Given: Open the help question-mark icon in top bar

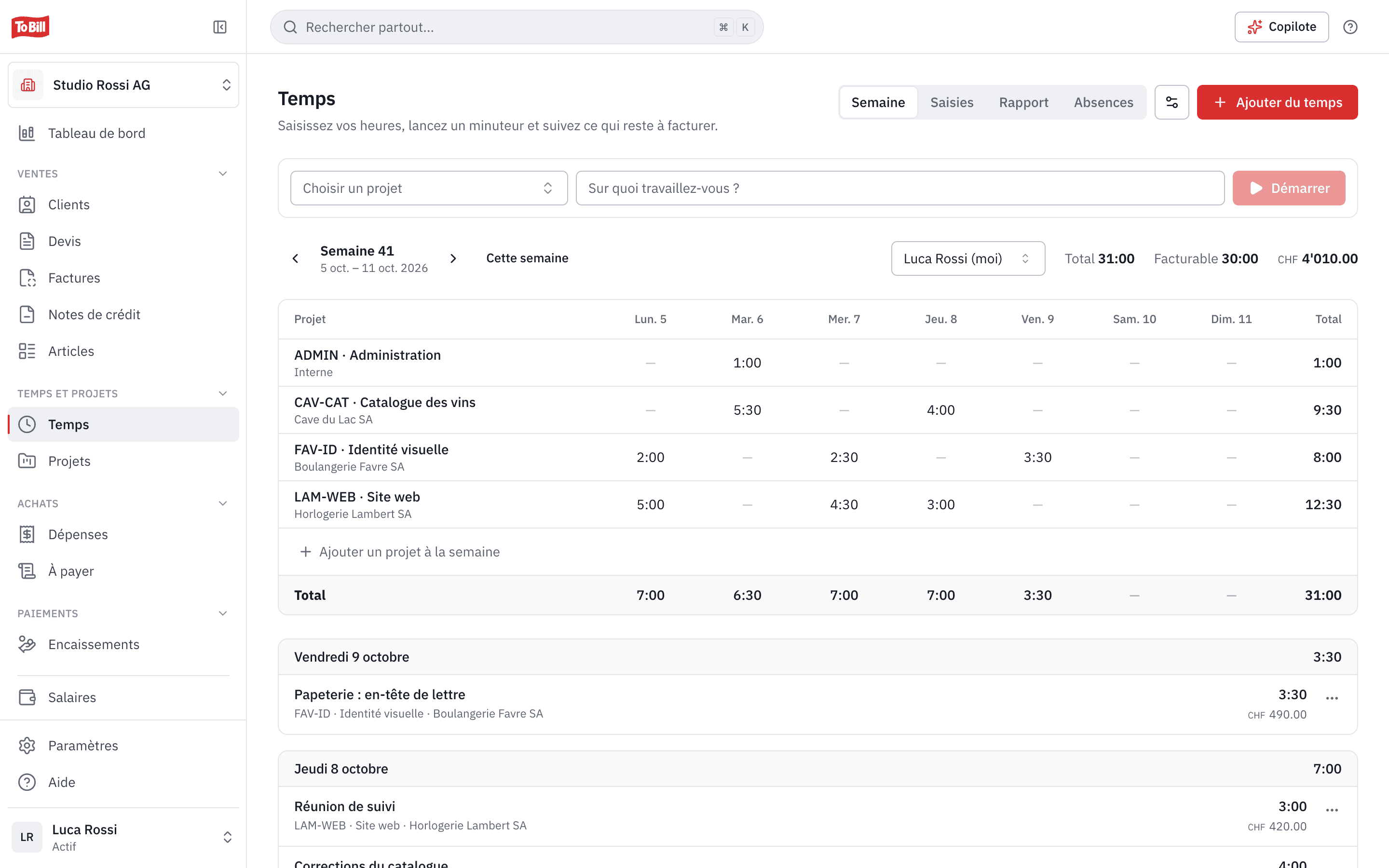Looking at the screenshot, I should [x=1350, y=27].
